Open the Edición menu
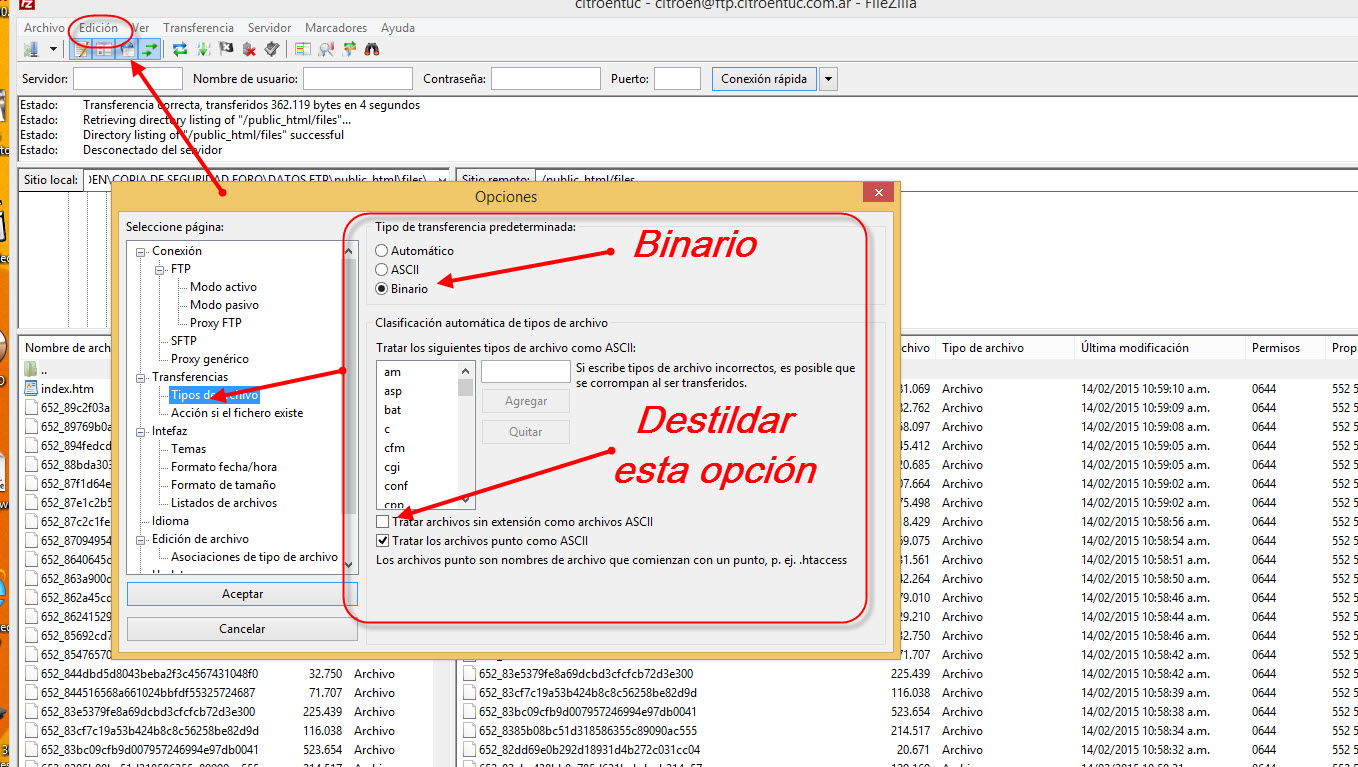1358x767 pixels. coord(98,28)
